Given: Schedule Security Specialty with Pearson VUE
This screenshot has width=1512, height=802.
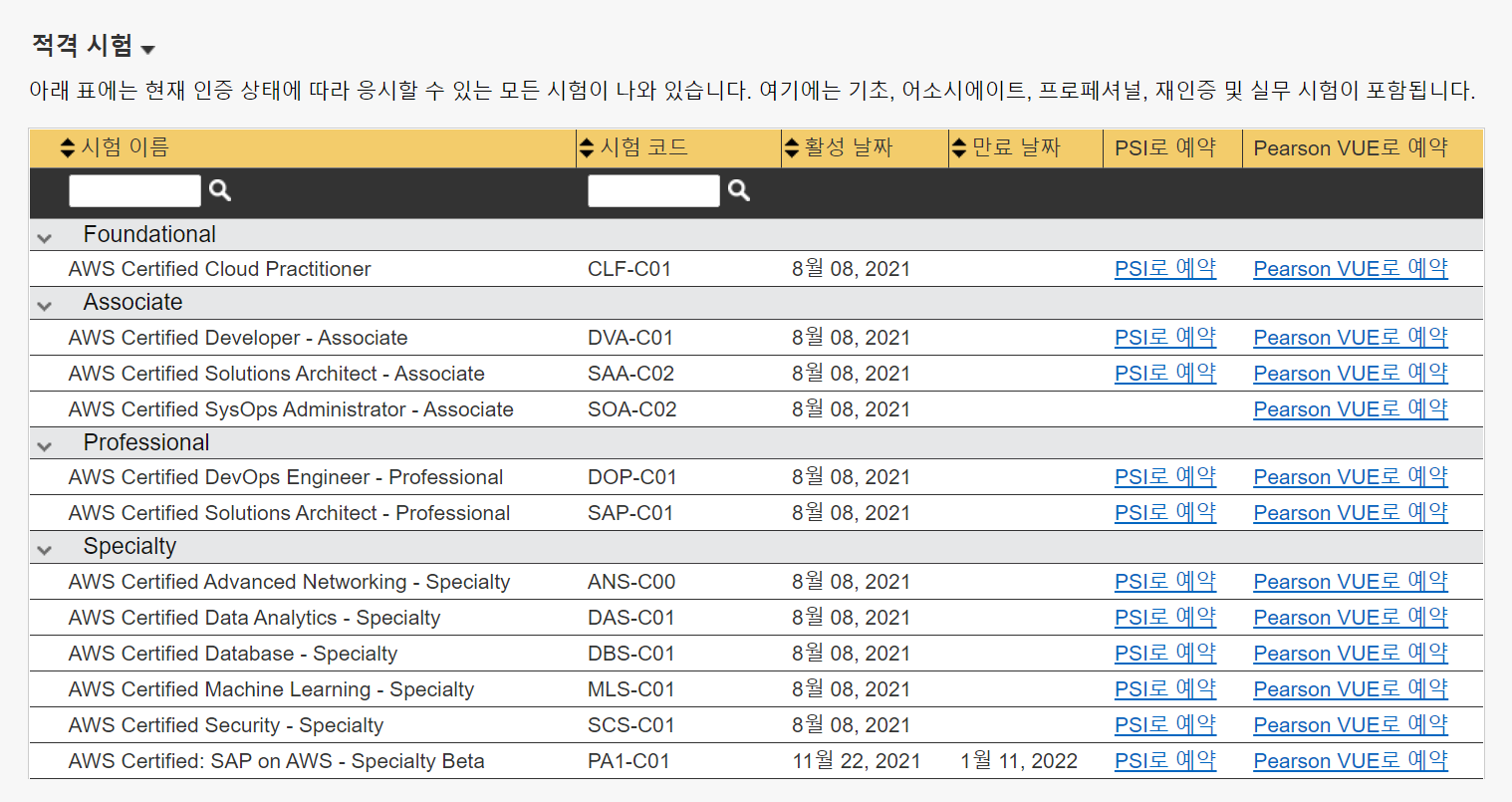Looking at the screenshot, I should (1351, 725).
